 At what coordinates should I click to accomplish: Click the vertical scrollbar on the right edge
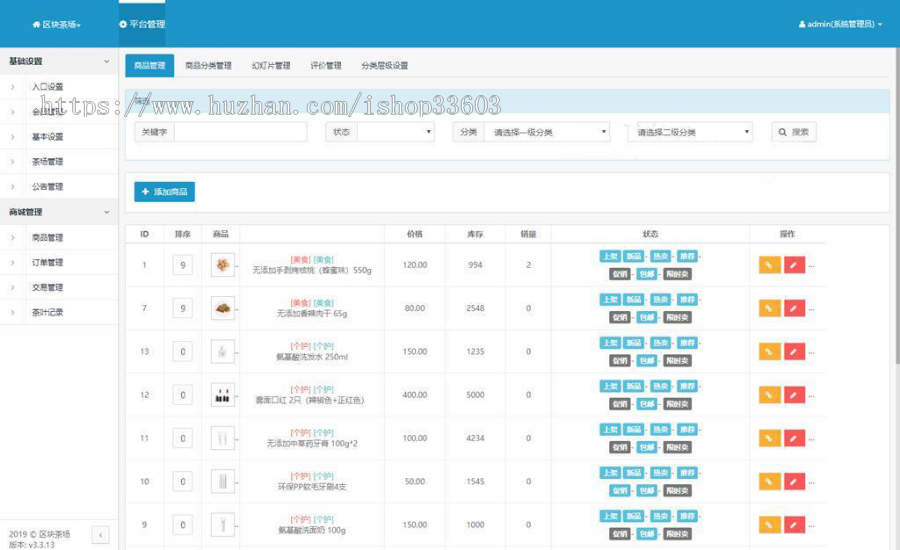(x=897, y=207)
